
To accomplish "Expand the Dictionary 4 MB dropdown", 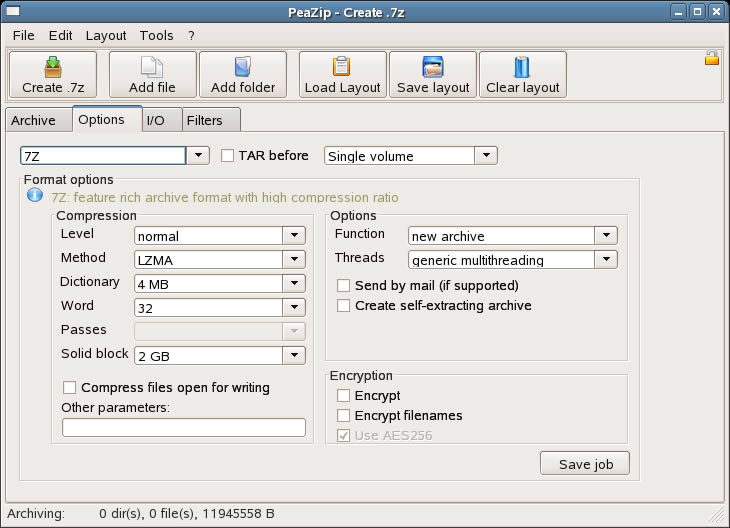I will [294, 284].
